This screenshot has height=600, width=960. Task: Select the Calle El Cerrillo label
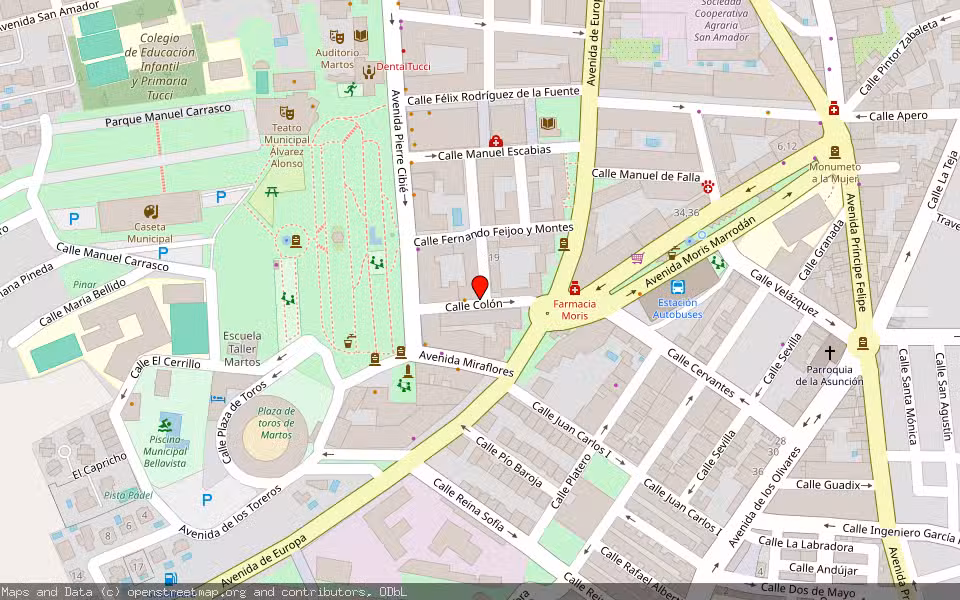(165, 364)
